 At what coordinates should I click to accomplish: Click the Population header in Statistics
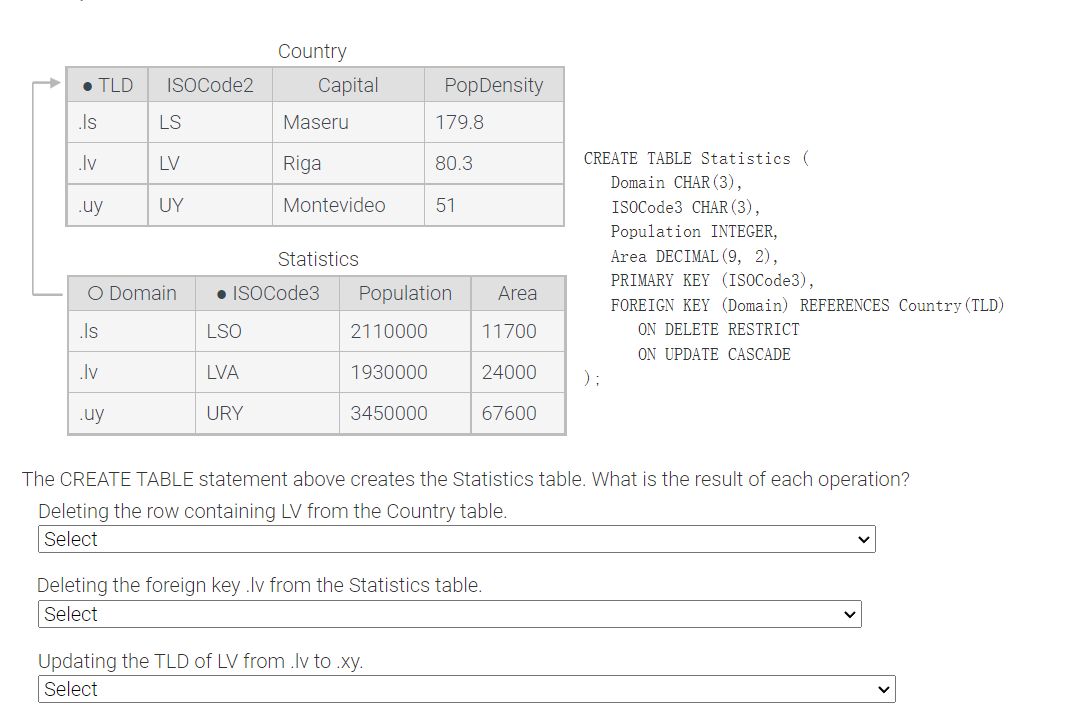coord(404,293)
